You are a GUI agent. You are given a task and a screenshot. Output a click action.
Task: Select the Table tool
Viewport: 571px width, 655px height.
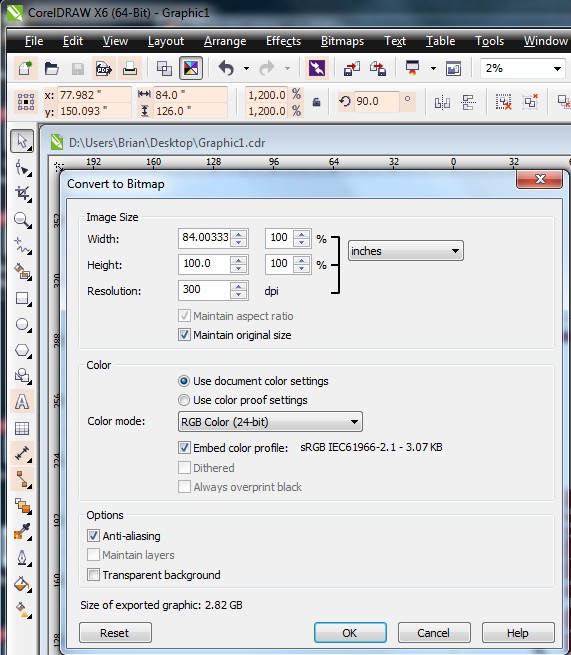pyautogui.click(x=22, y=428)
